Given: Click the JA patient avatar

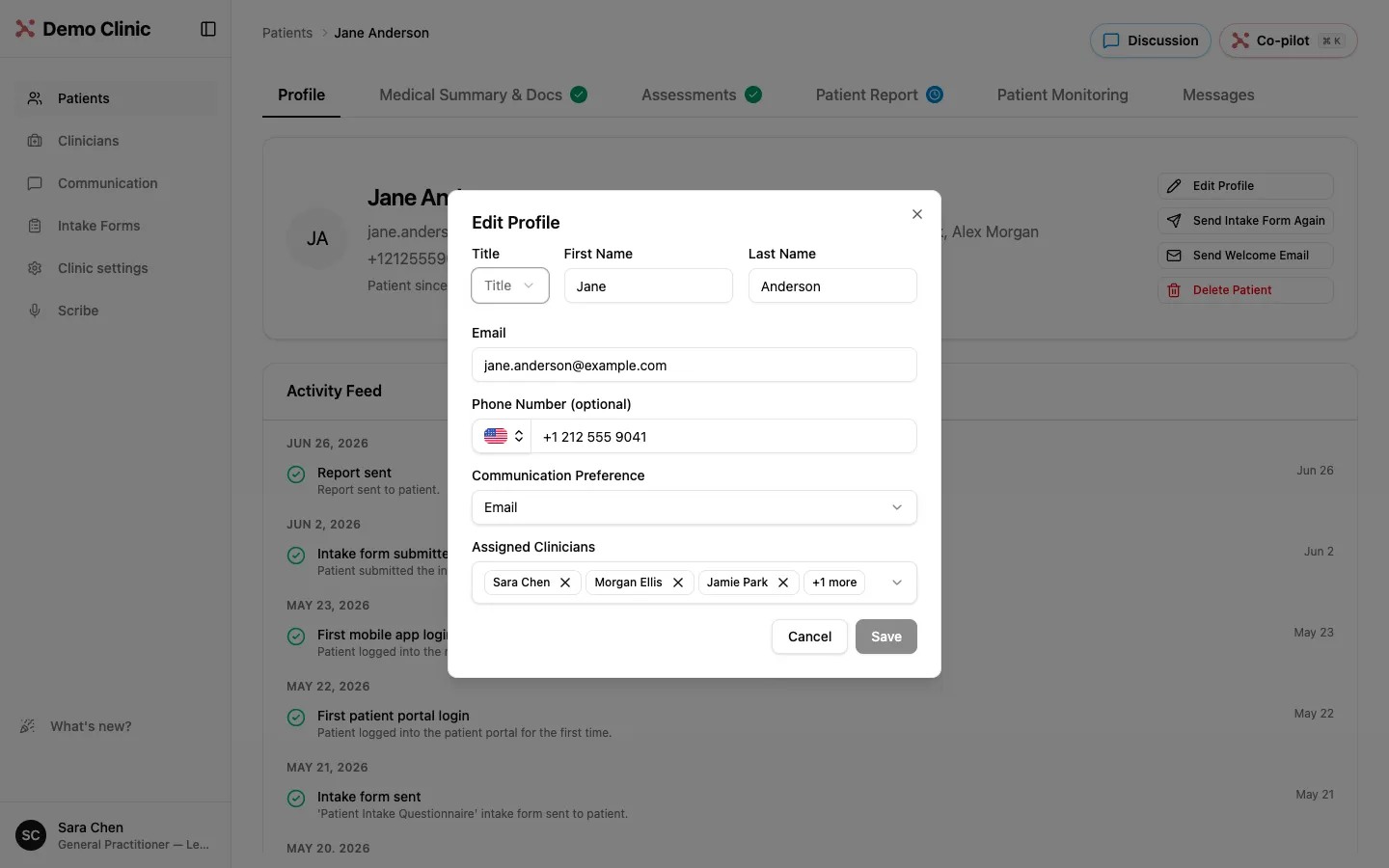Looking at the screenshot, I should pos(317,238).
